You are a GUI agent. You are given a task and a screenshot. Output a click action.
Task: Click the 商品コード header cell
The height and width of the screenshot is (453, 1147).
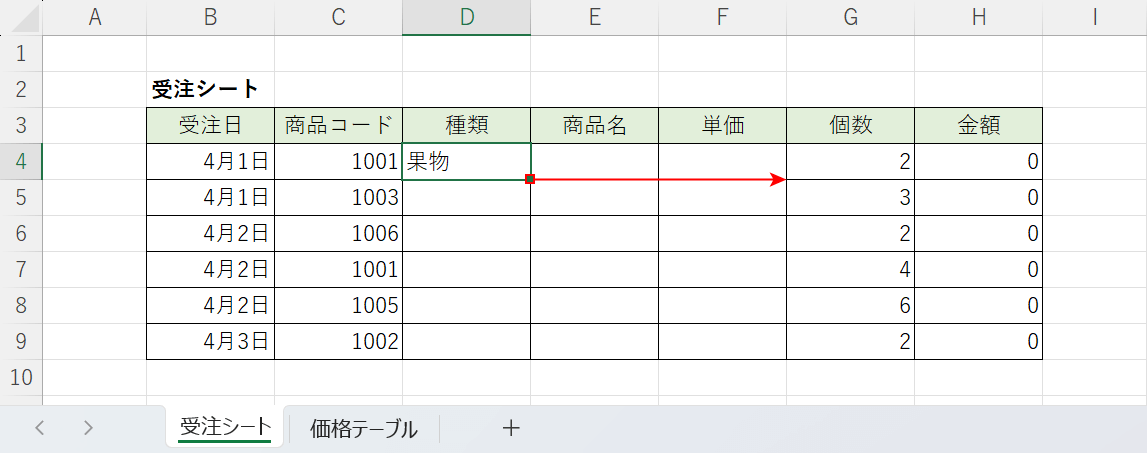[338, 126]
